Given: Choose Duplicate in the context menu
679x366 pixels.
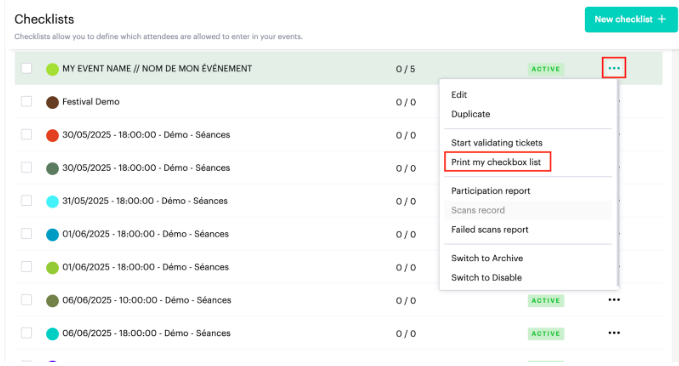Looking at the screenshot, I should point(470,114).
